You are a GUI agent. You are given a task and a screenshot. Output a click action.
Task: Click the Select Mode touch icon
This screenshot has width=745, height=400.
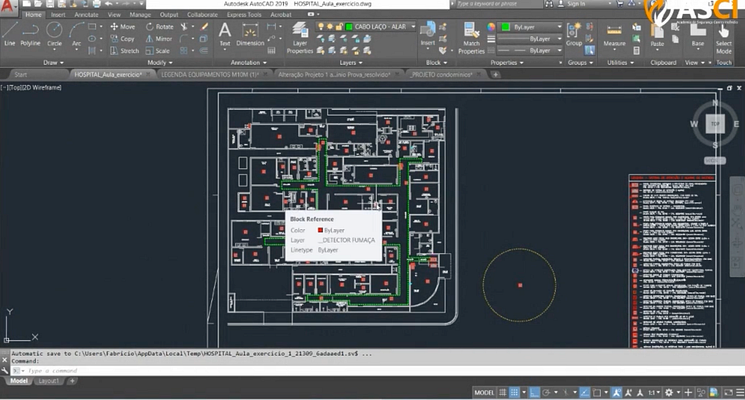[x=724, y=38]
